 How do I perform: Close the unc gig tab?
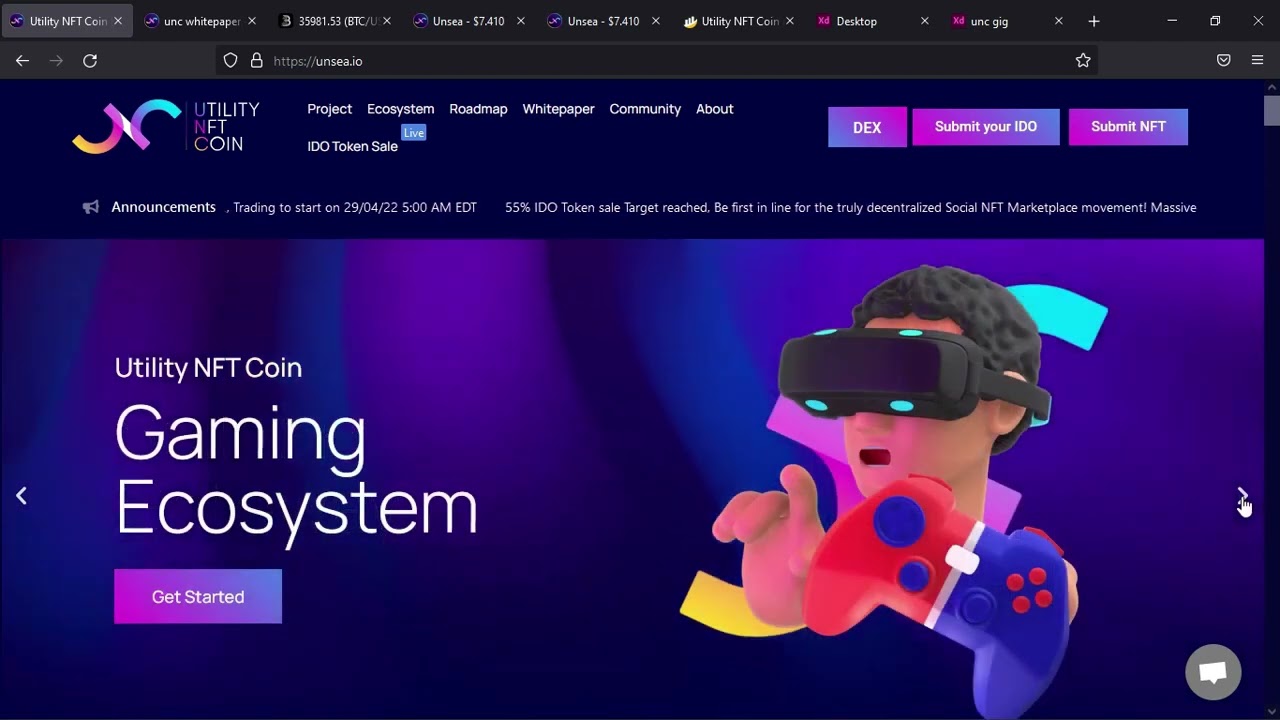[1059, 21]
